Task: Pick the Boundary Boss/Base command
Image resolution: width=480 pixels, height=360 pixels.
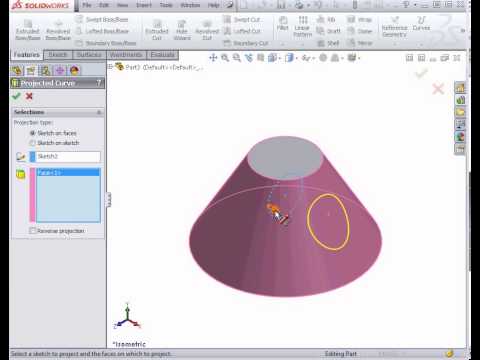Action: (x=106, y=43)
